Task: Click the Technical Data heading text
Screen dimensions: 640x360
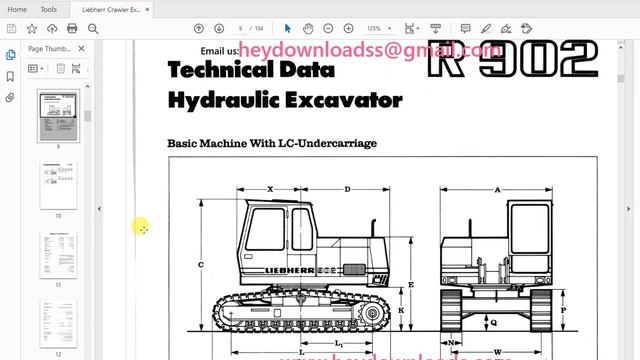Action: click(x=251, y=69)
